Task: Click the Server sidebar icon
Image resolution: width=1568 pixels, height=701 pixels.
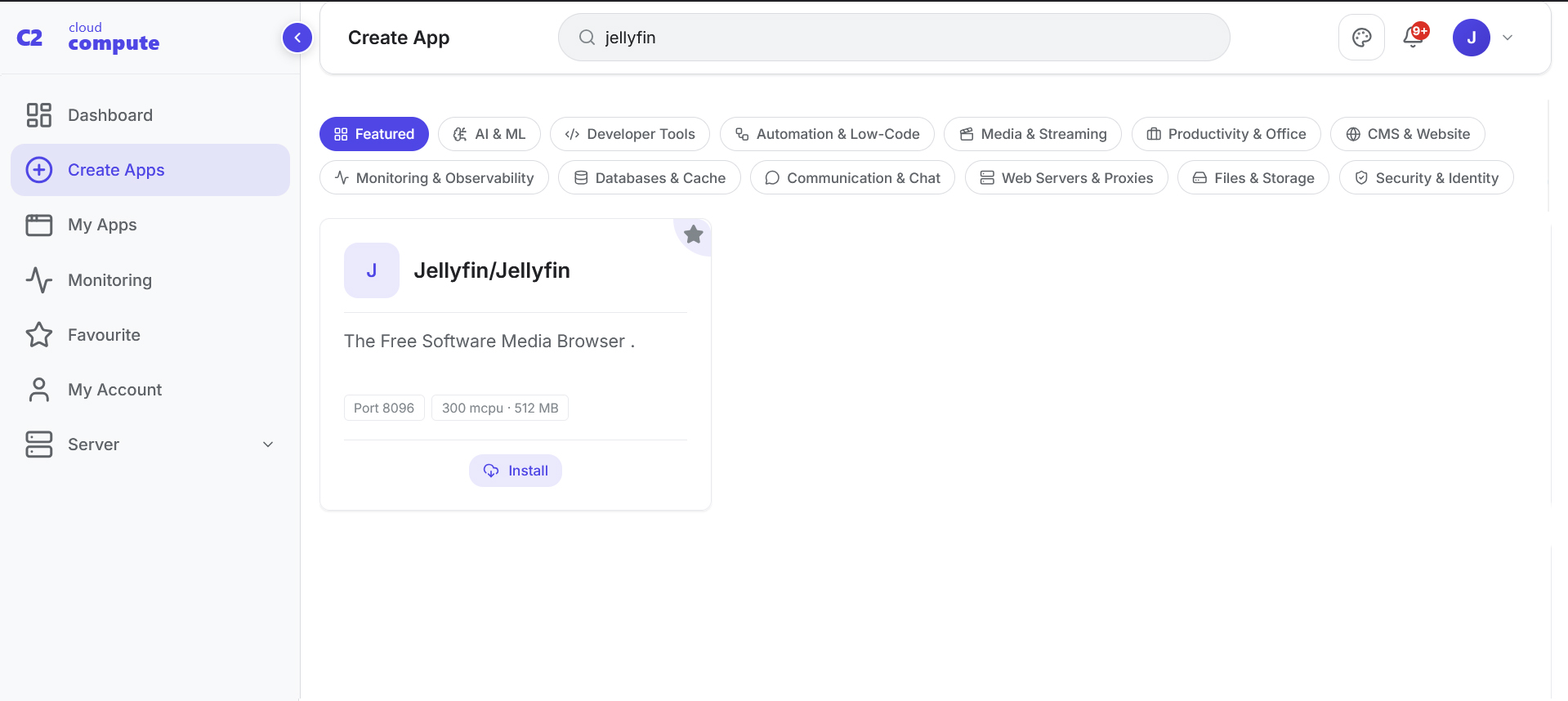Action: pyautogui.click(x=39, y=444)
